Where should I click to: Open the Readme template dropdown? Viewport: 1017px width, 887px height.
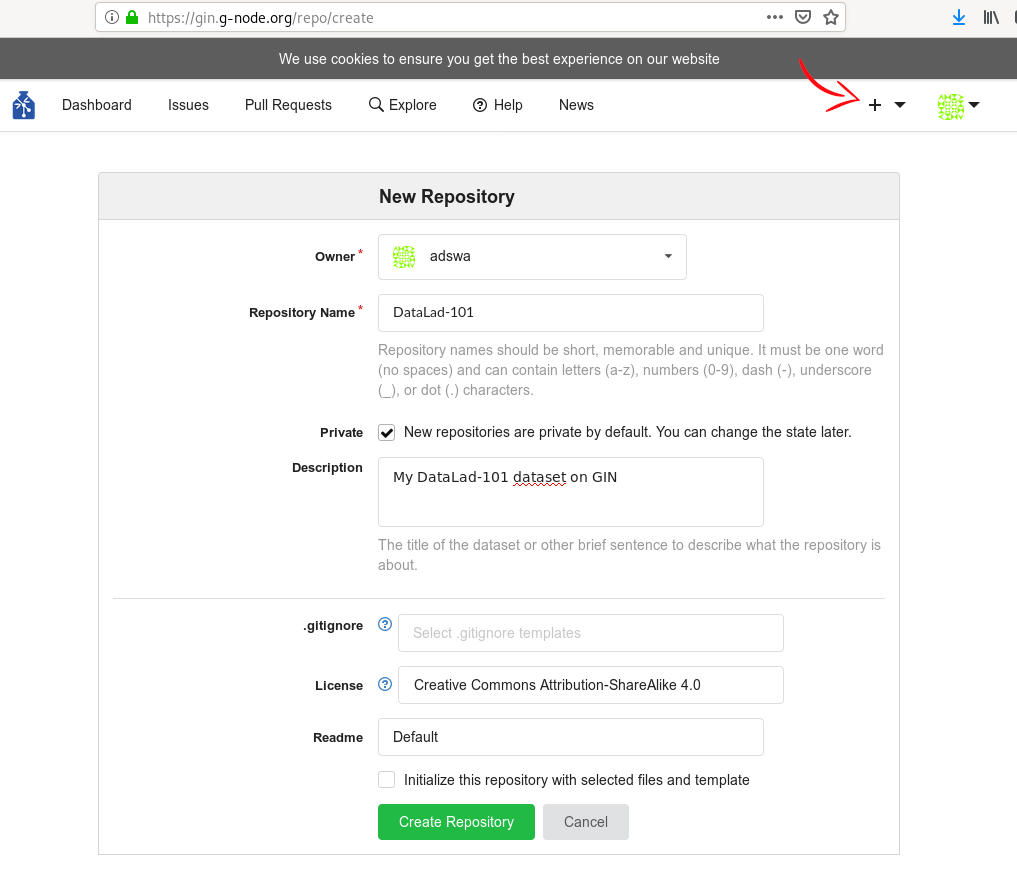coord(570,737)
